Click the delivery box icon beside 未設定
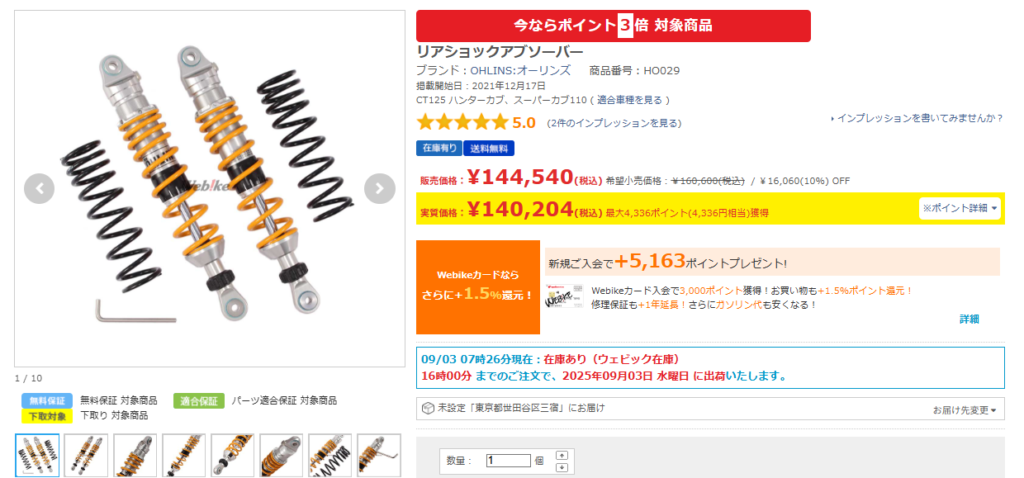The height and width of the screenshot is (478, 1024). [x=428, y=409]
